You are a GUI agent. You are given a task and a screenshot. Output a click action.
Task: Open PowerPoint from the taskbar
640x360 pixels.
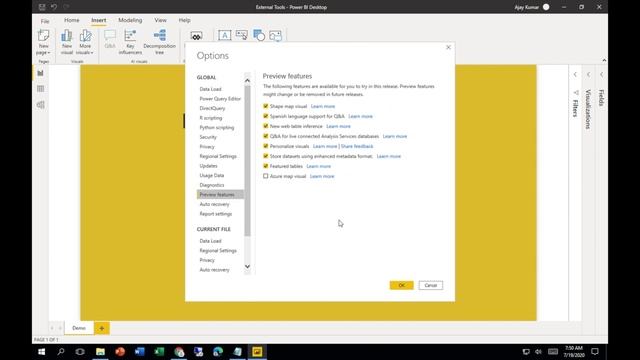[120, 351]
